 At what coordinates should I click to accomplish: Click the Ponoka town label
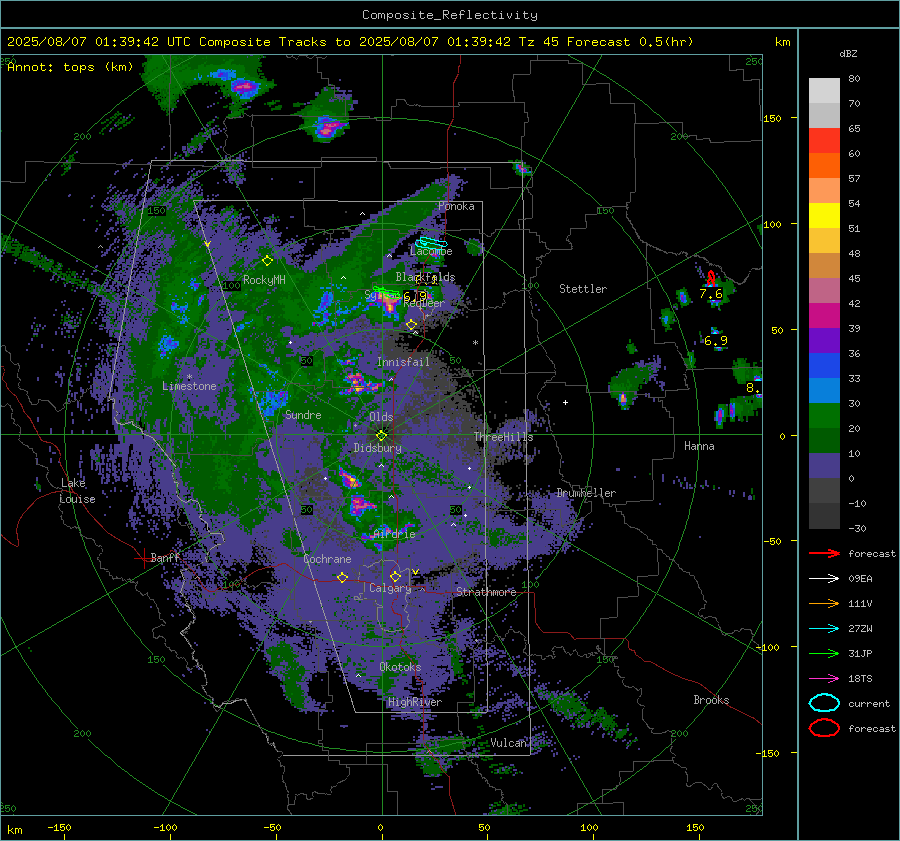pyautogui.click(x=456, y=206)
